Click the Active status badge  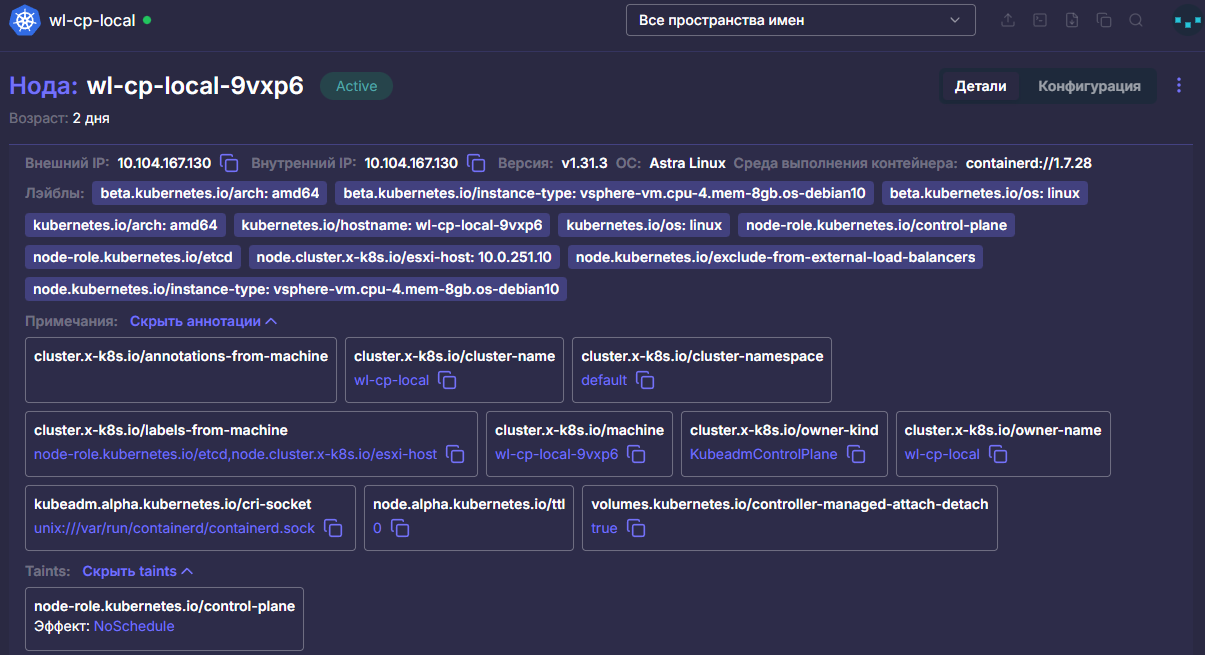pos(356,86)
